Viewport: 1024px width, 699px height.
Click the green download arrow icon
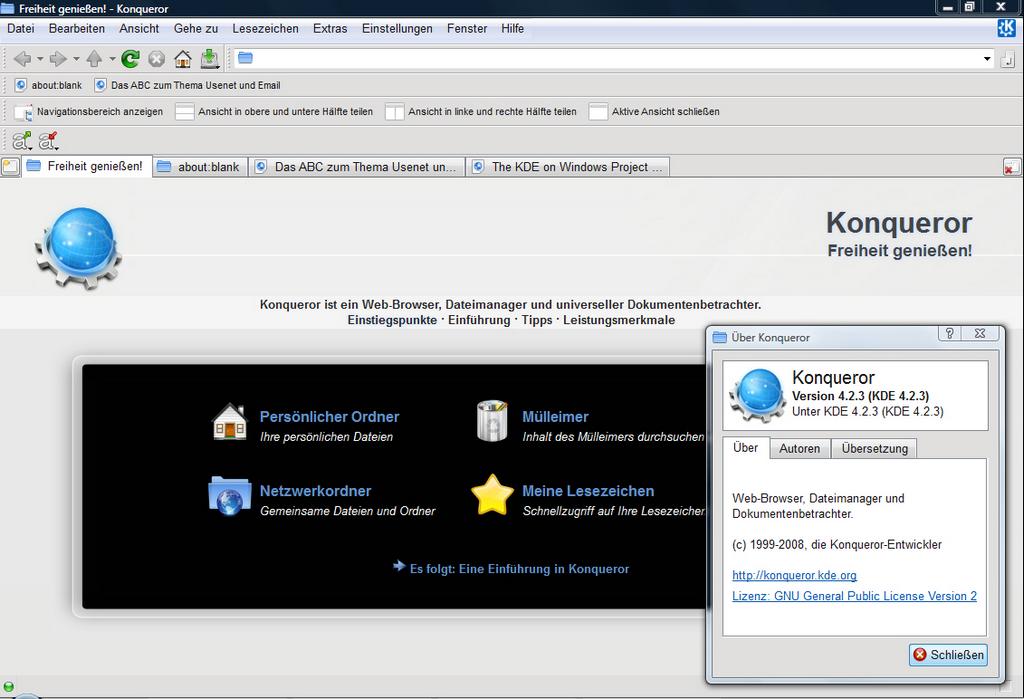(209, 59)
